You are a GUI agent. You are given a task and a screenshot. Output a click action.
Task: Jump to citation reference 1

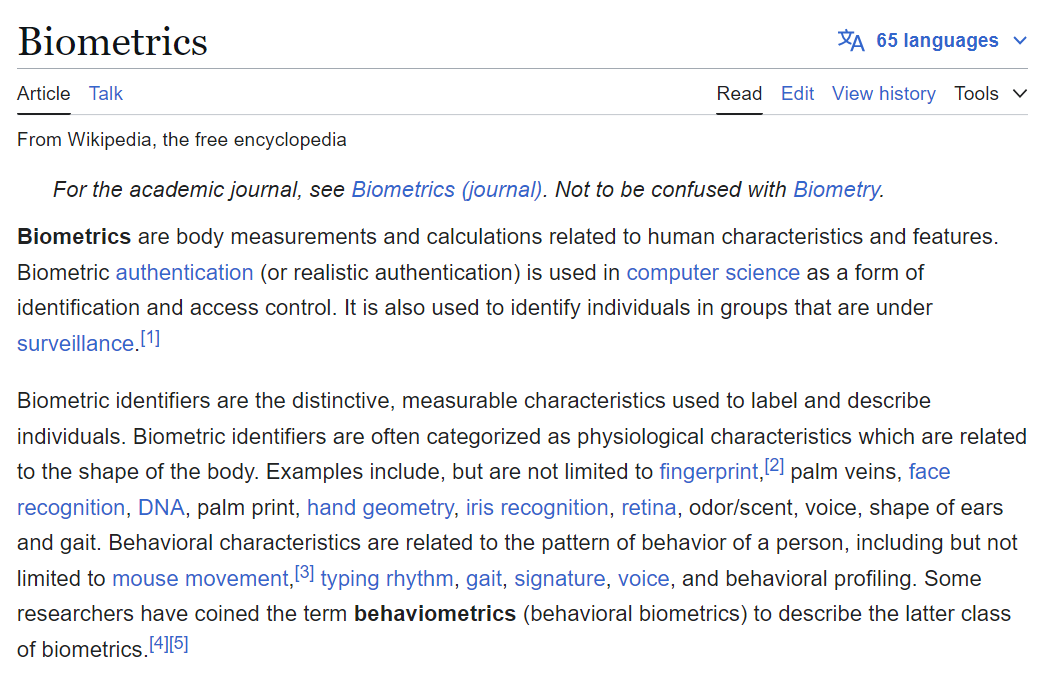click(x=150, y=338)
